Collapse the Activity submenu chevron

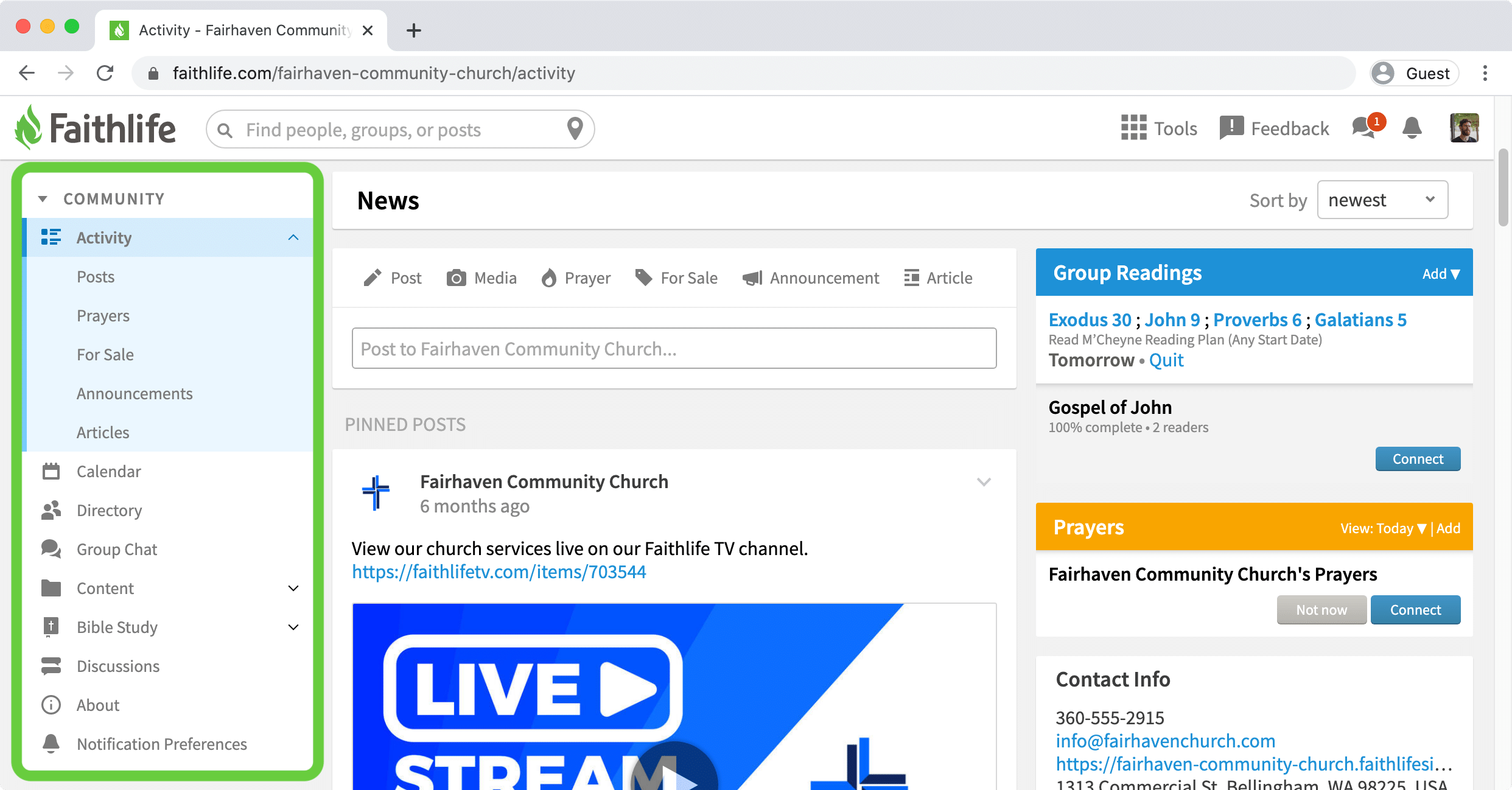(x=293, y=237)
